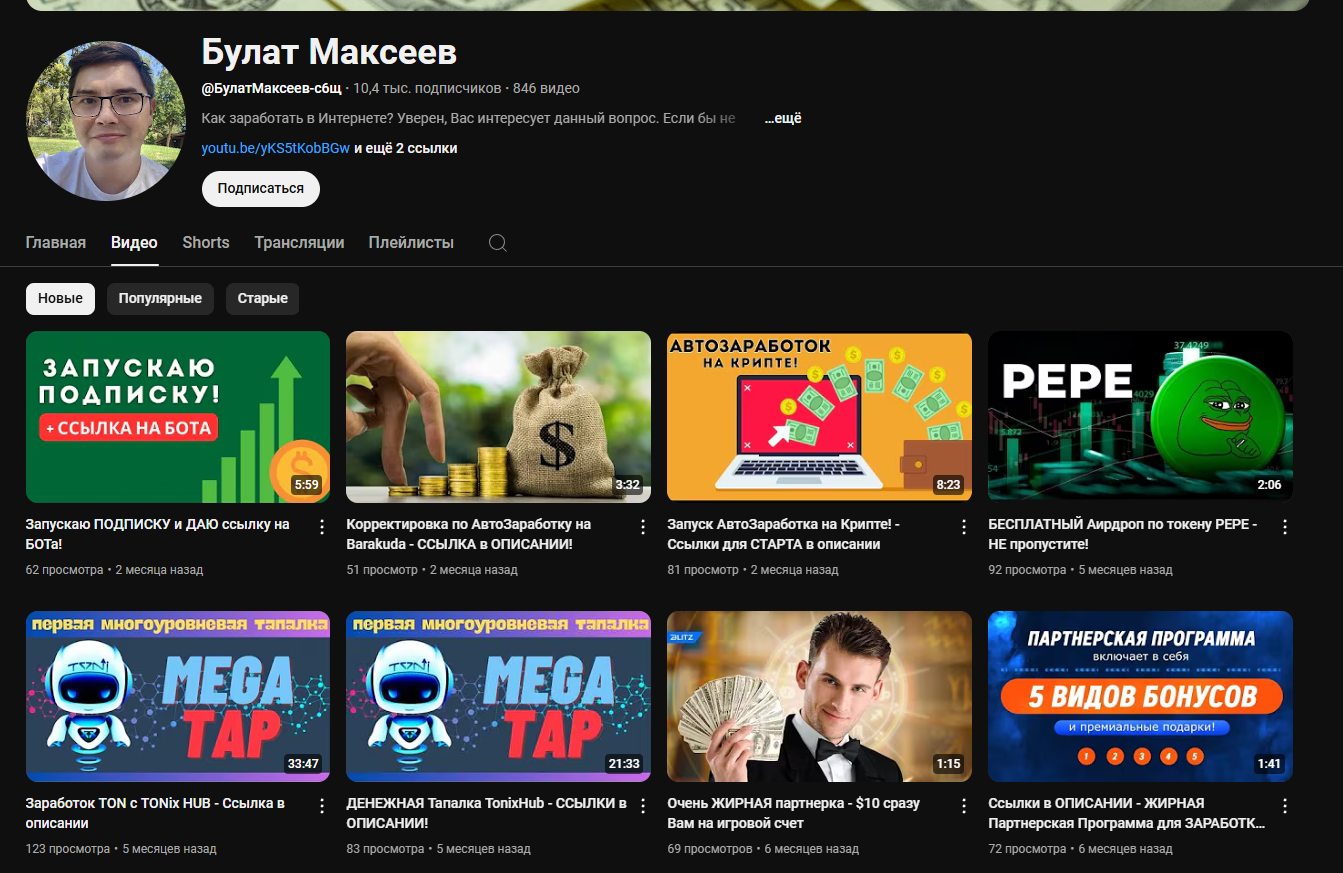
Task: Click the channel profile picture
Action: tap(105, 120)
